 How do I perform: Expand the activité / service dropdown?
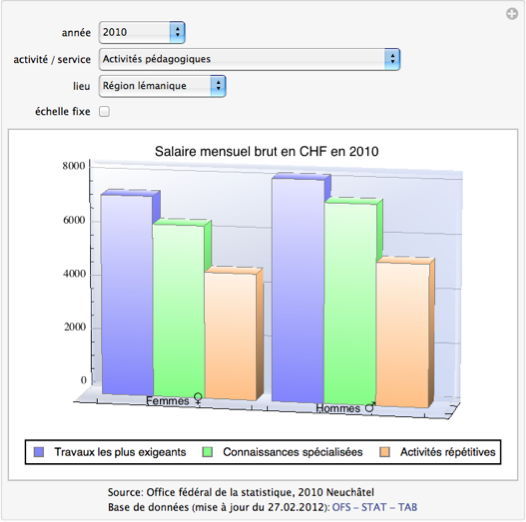(249, 59)
